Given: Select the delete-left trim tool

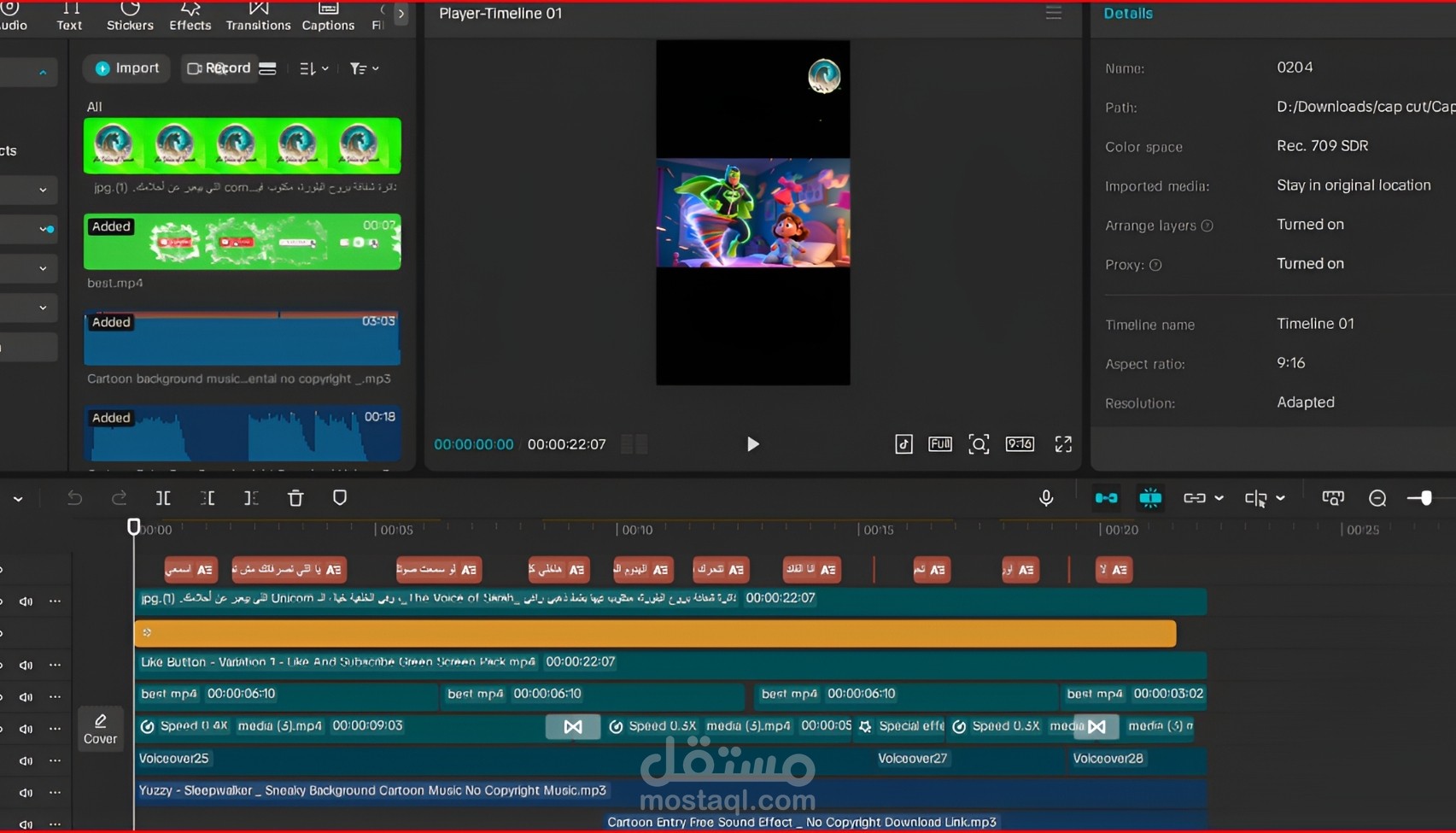Looking at the screenshot, I should coord(208,498).
